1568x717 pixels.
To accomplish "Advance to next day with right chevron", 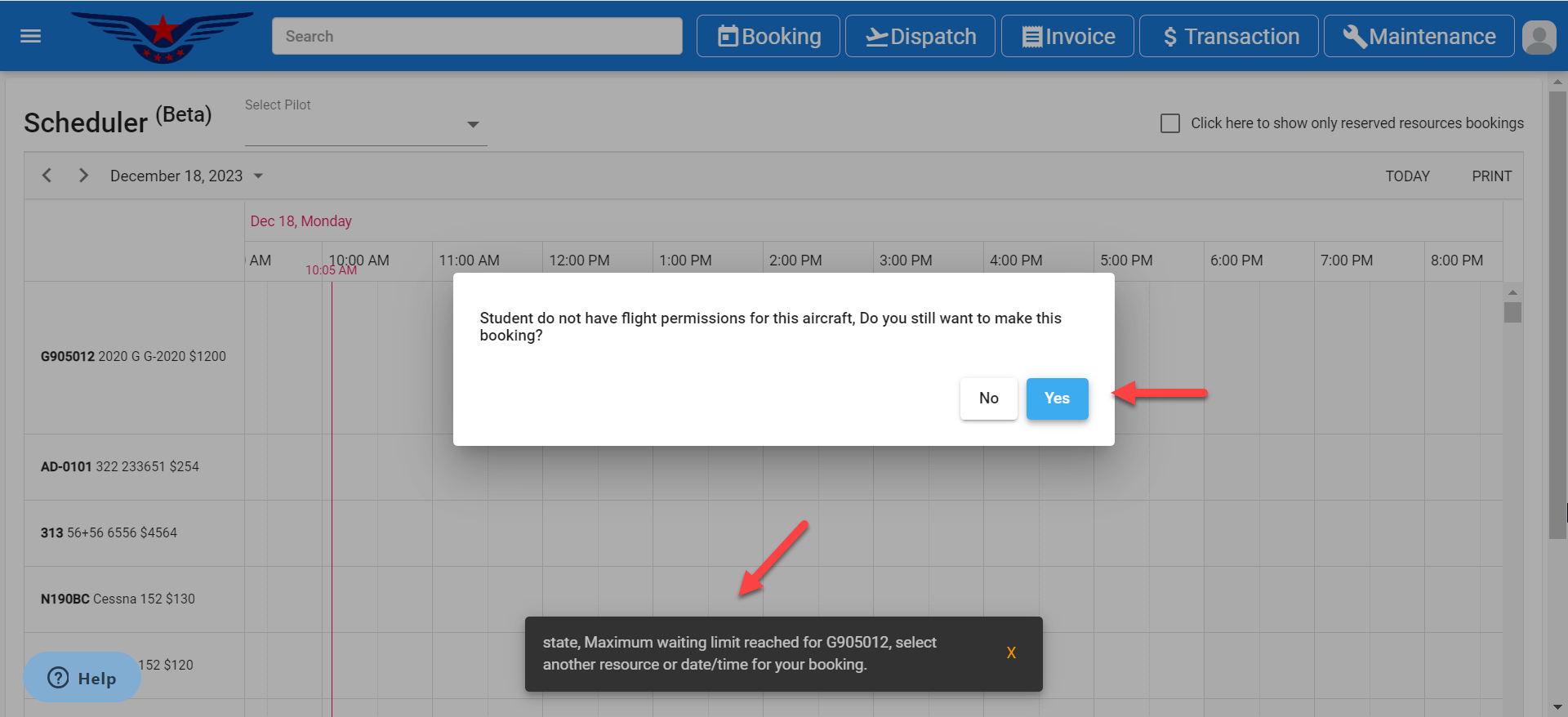I will (83, 176).
